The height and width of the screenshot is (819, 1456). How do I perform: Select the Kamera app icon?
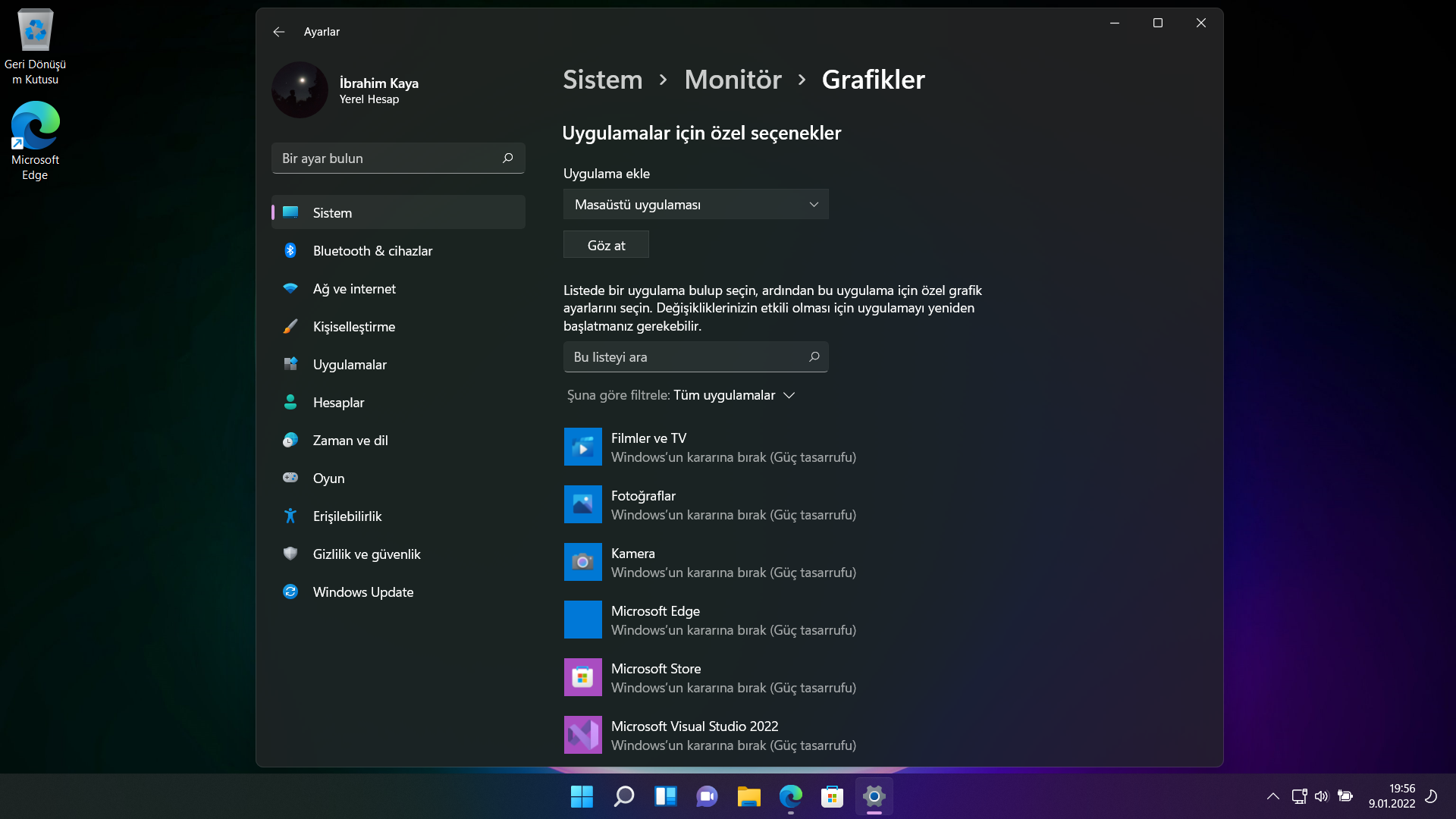[x=582, y=562]
